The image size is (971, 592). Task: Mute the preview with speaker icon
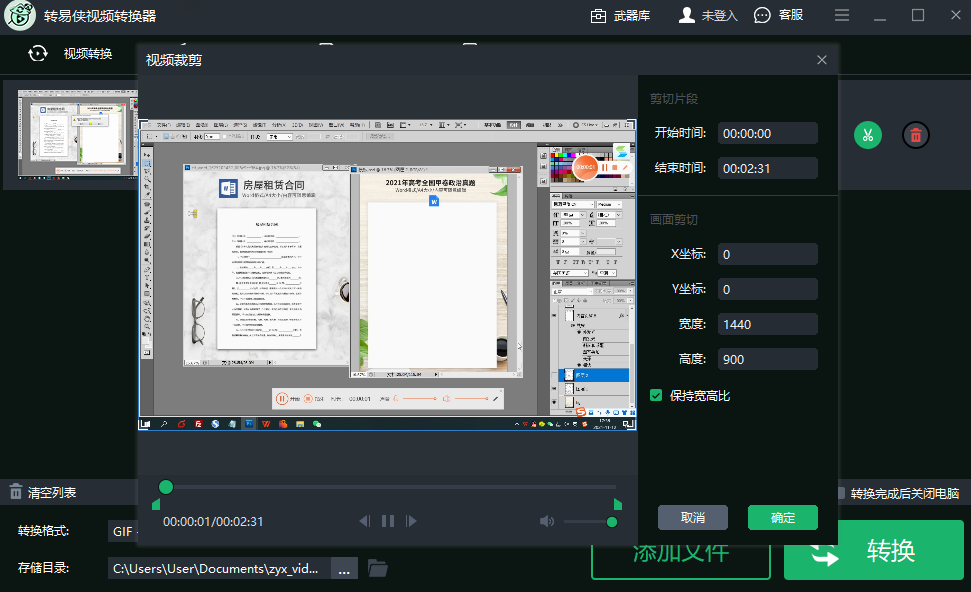click(546, 521)
